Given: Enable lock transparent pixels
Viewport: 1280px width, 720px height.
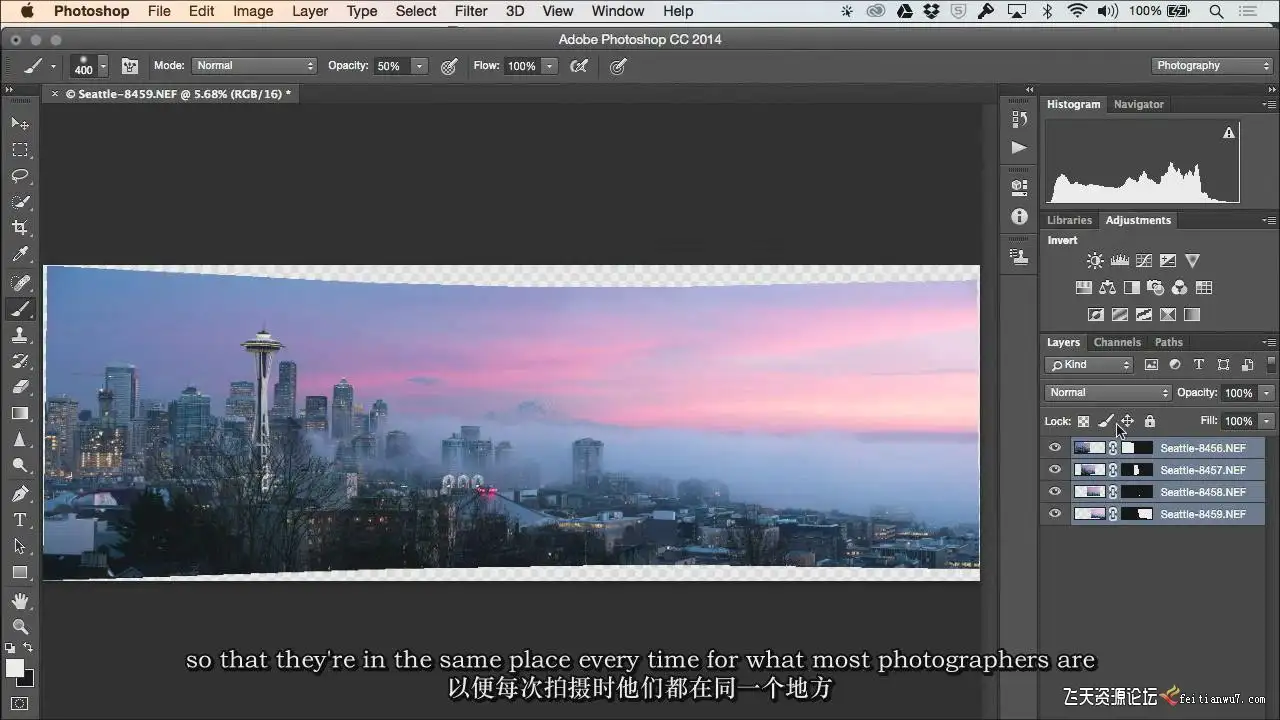Looking at the screenshot, I should tap(1083, 422).
